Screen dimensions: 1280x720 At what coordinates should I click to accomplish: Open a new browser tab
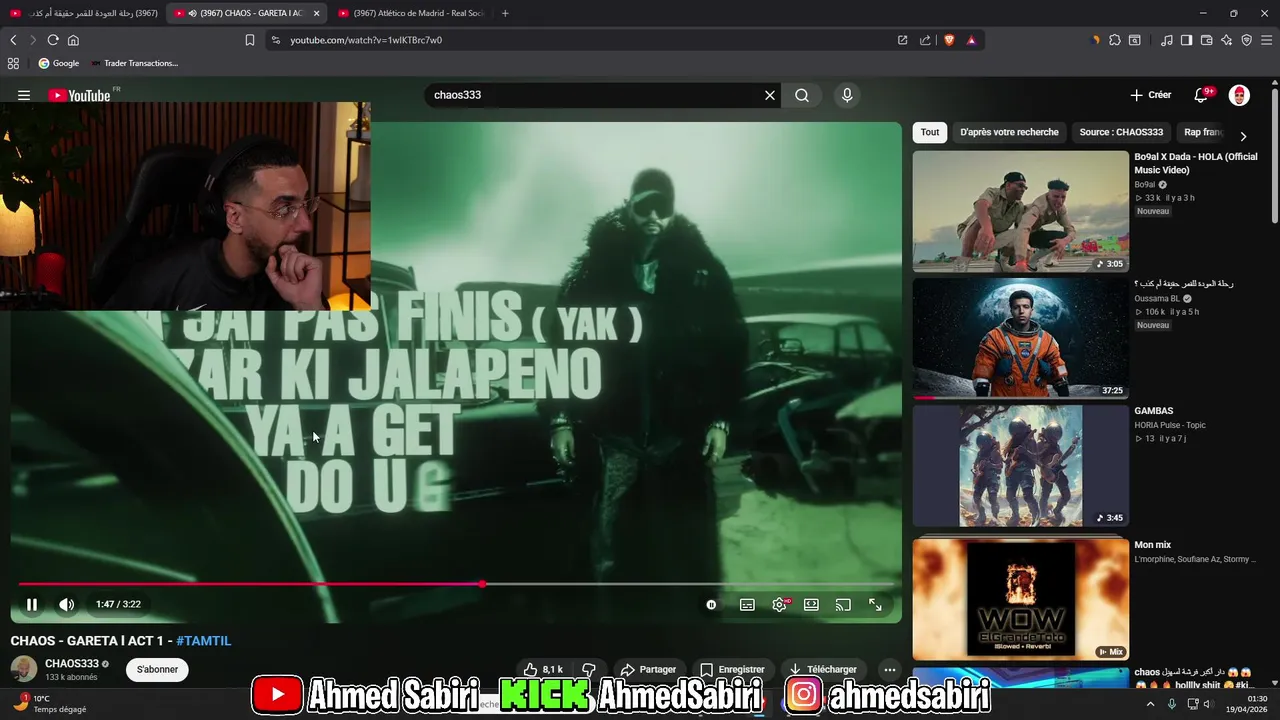505,13
